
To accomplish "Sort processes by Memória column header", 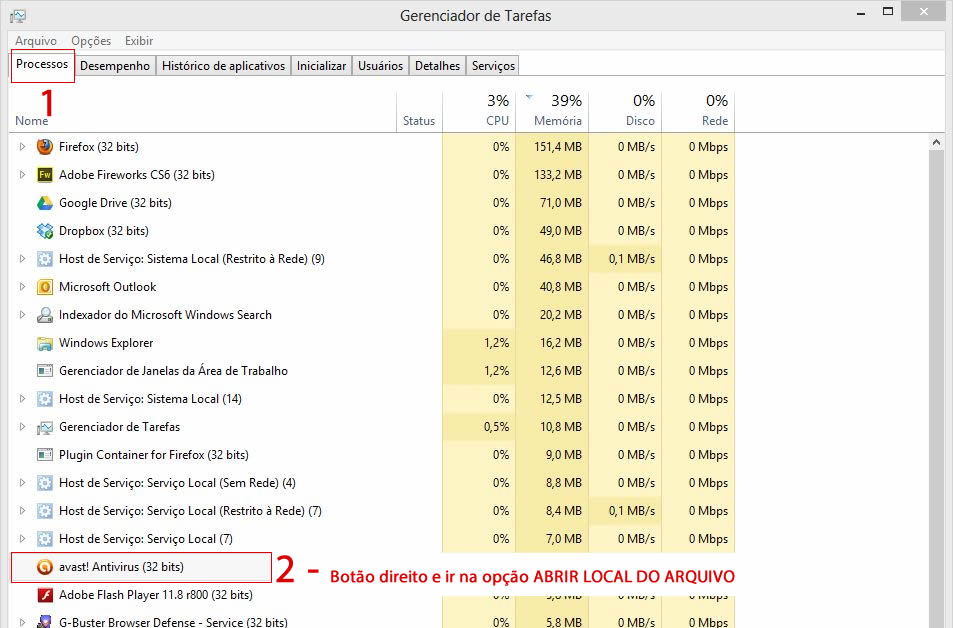I will 557,120.
